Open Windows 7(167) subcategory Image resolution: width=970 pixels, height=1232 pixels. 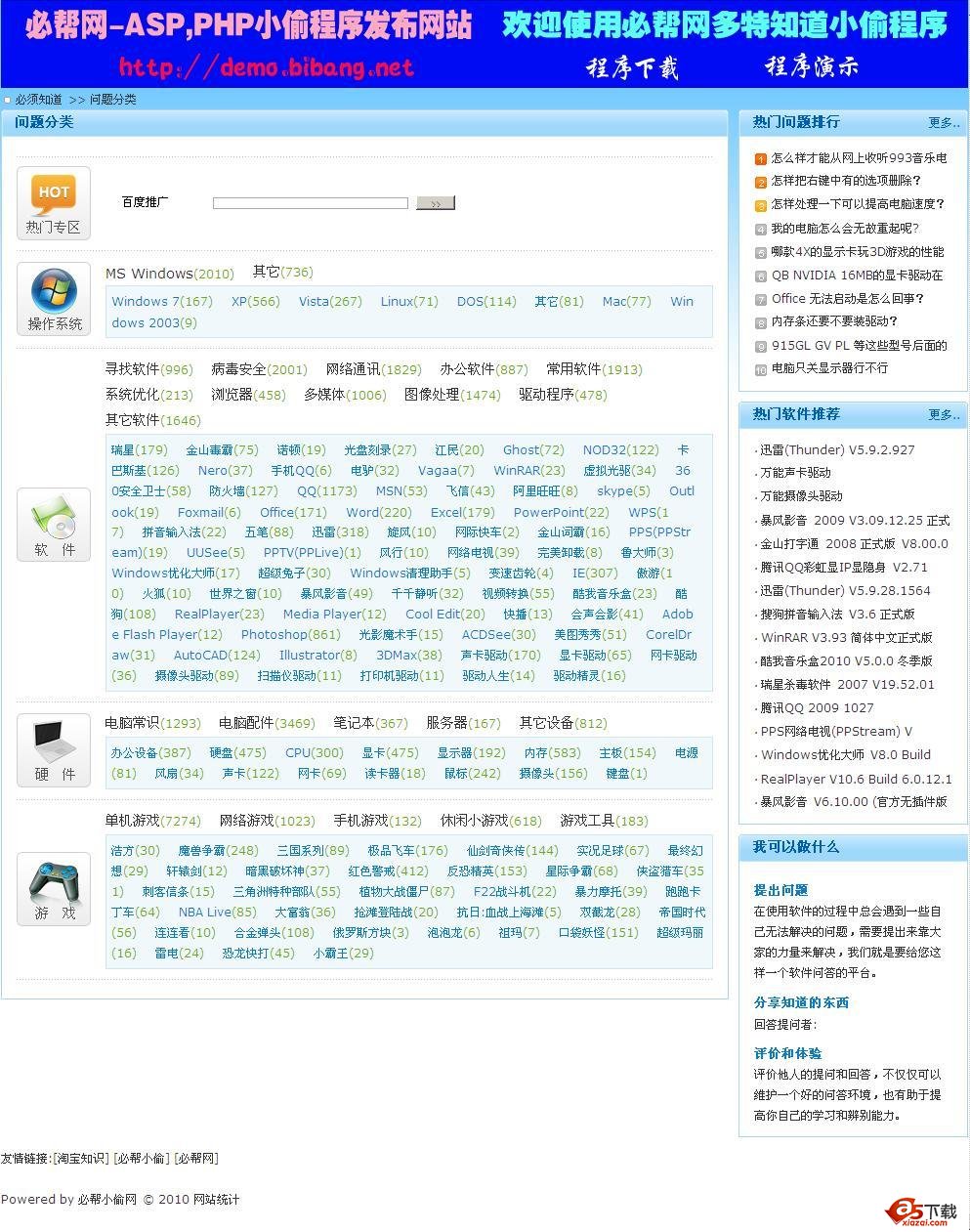[x=162, y=302]
